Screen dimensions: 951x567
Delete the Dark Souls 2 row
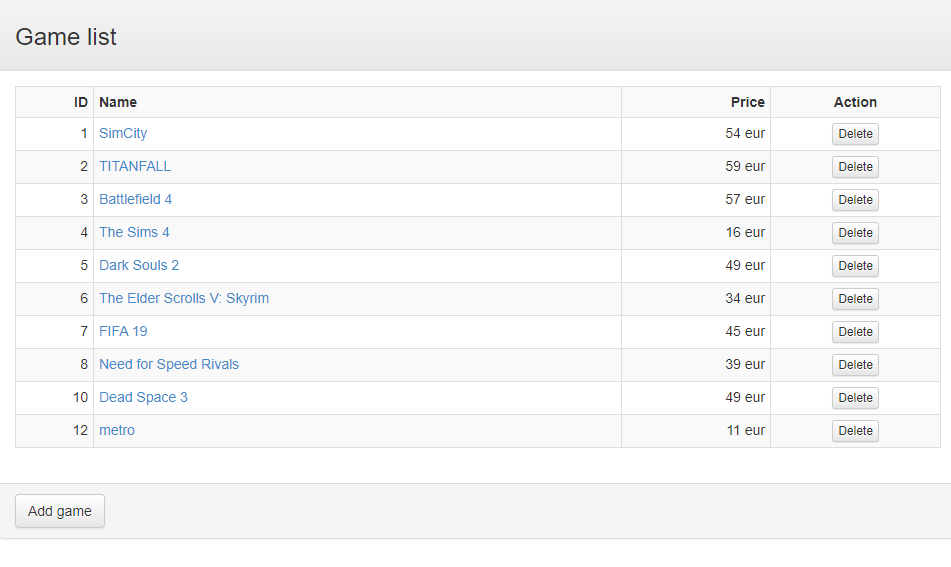(855, 266)
